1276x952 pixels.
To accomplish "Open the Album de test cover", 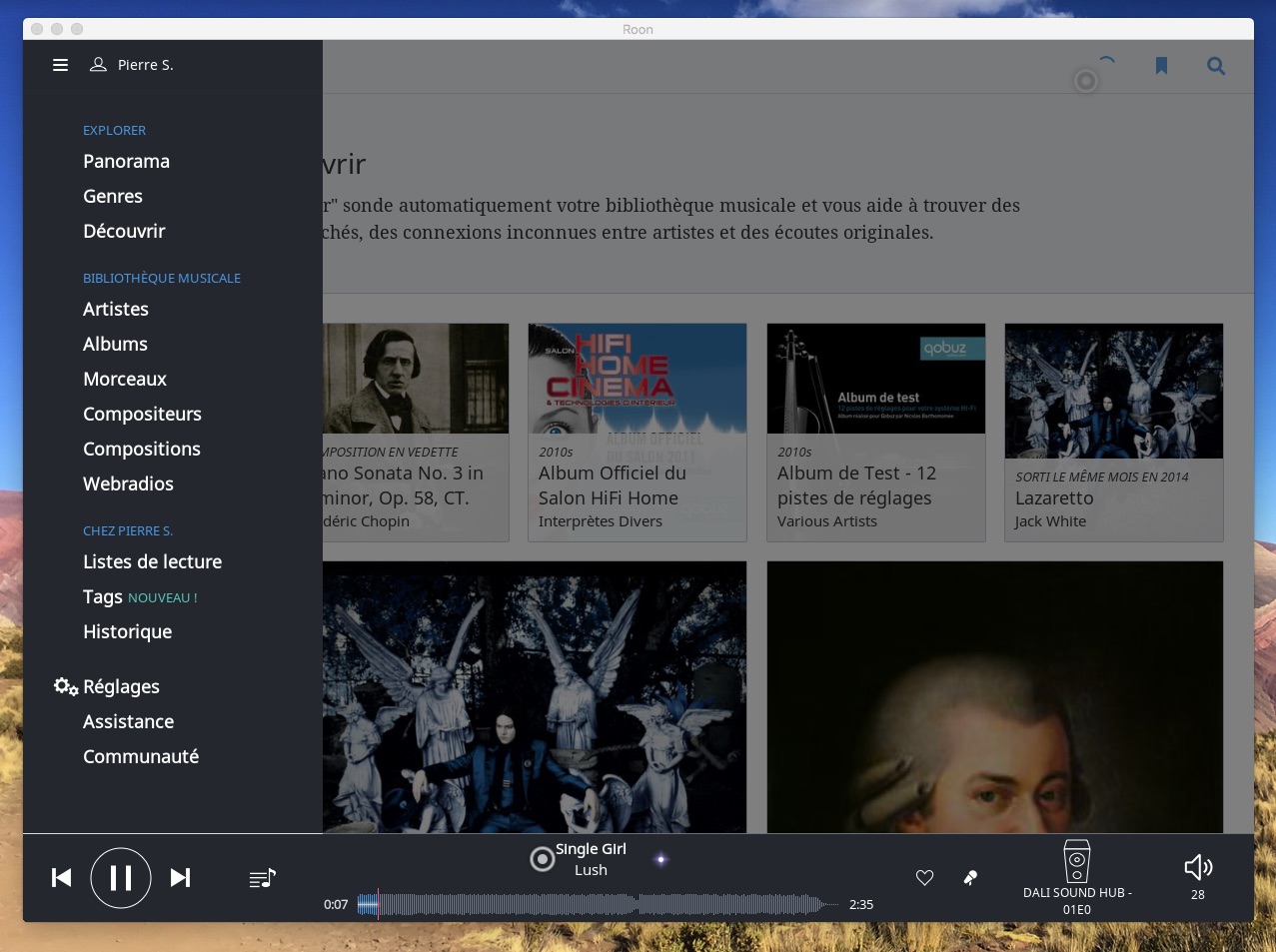I will 876,379.
